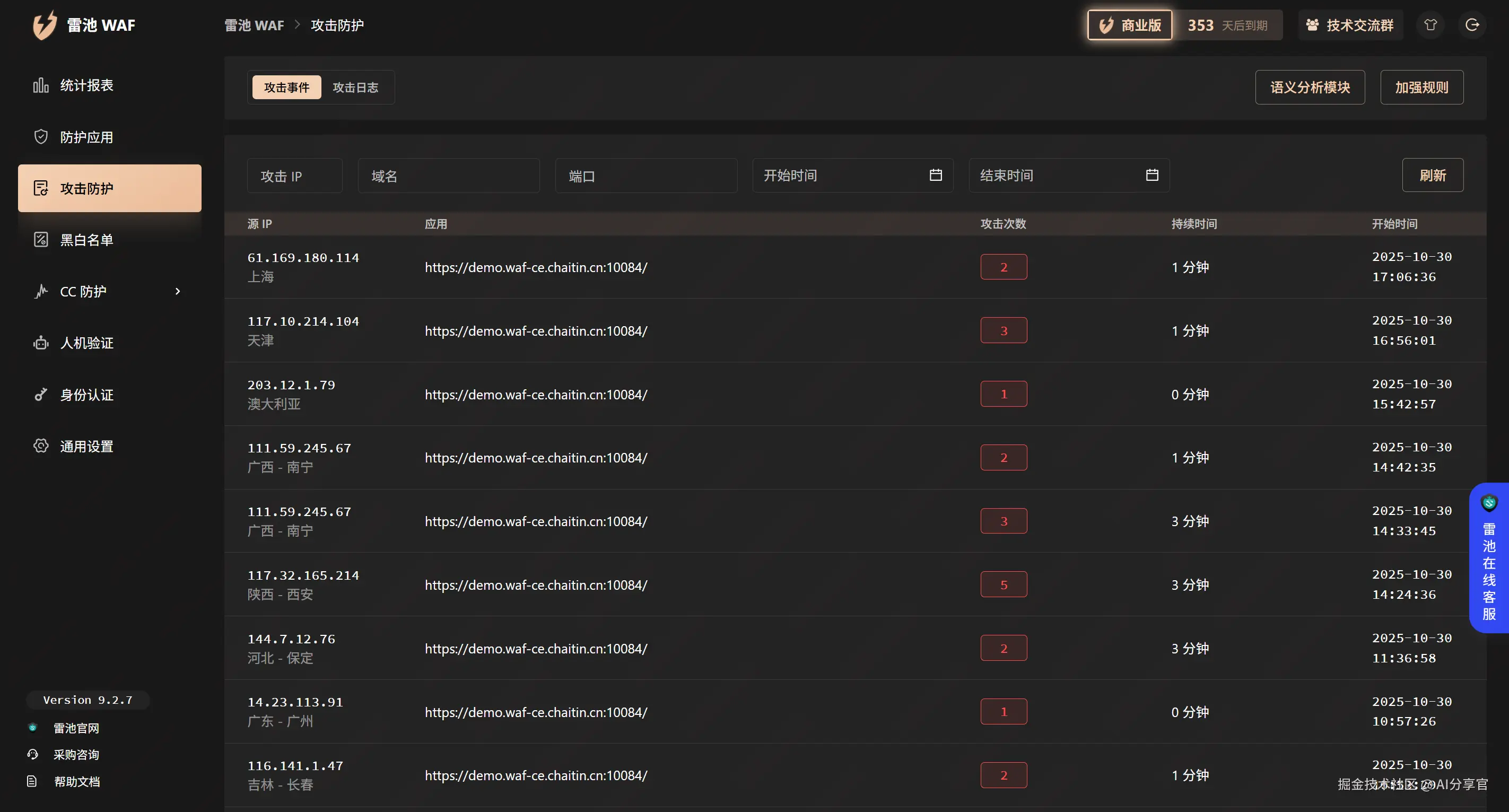Open the 统计报表 statistics sidebar icon
The image size is (1509, 812).
click(40, 85)
